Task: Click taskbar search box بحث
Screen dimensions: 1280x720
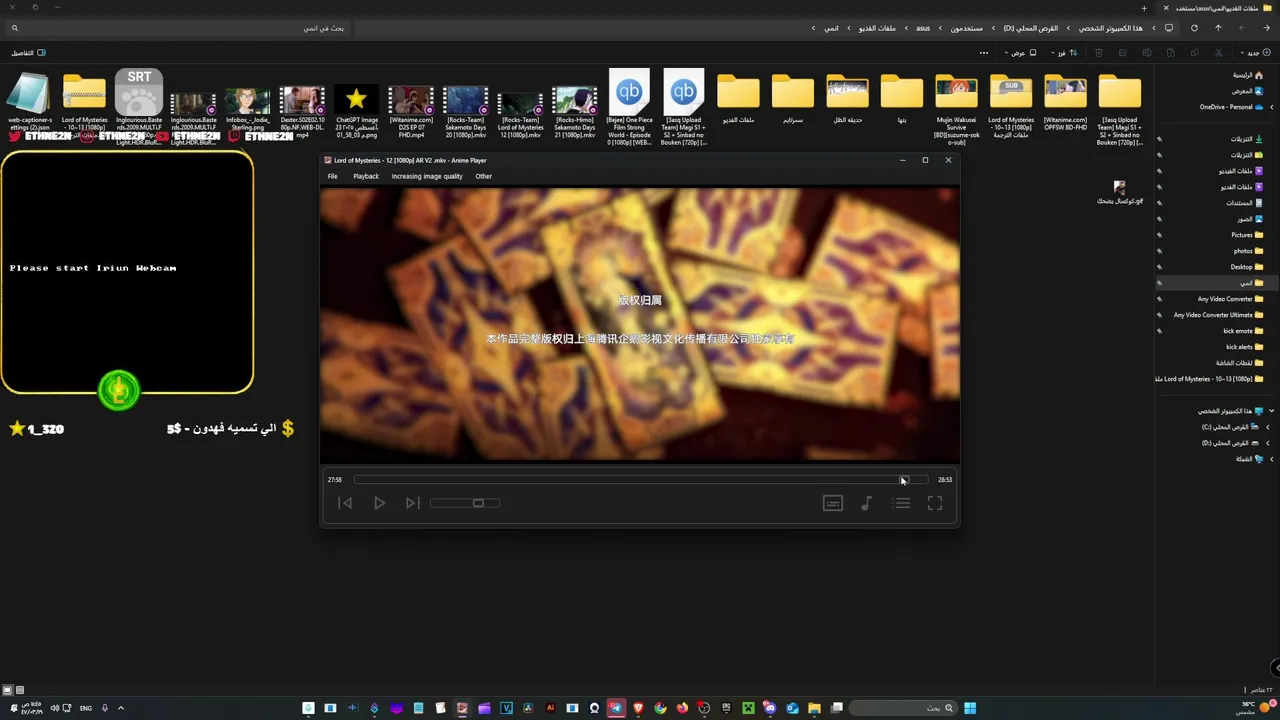Action: [901, 708]
